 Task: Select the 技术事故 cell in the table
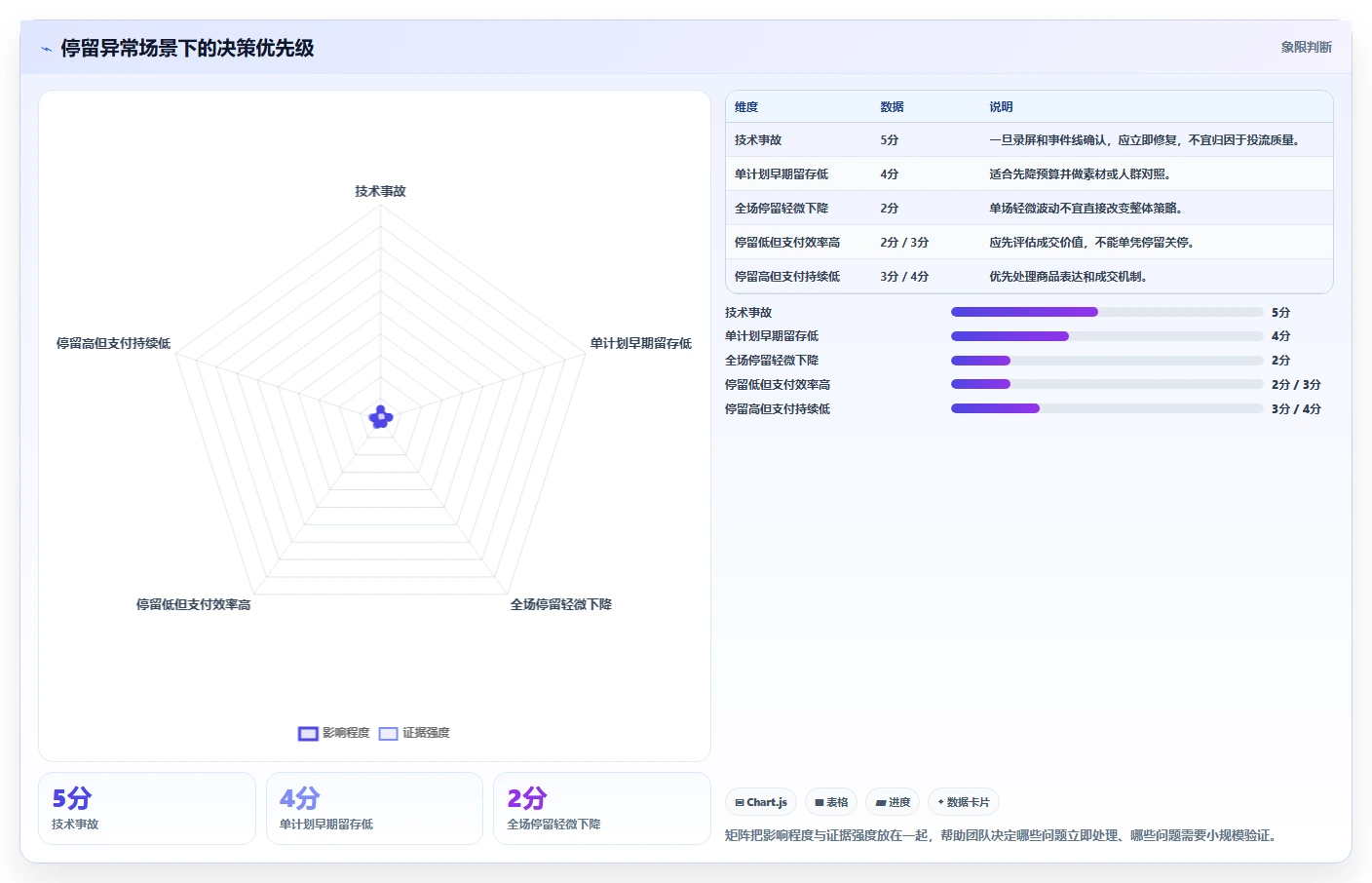pyautogui.click(x=758, y=140)
